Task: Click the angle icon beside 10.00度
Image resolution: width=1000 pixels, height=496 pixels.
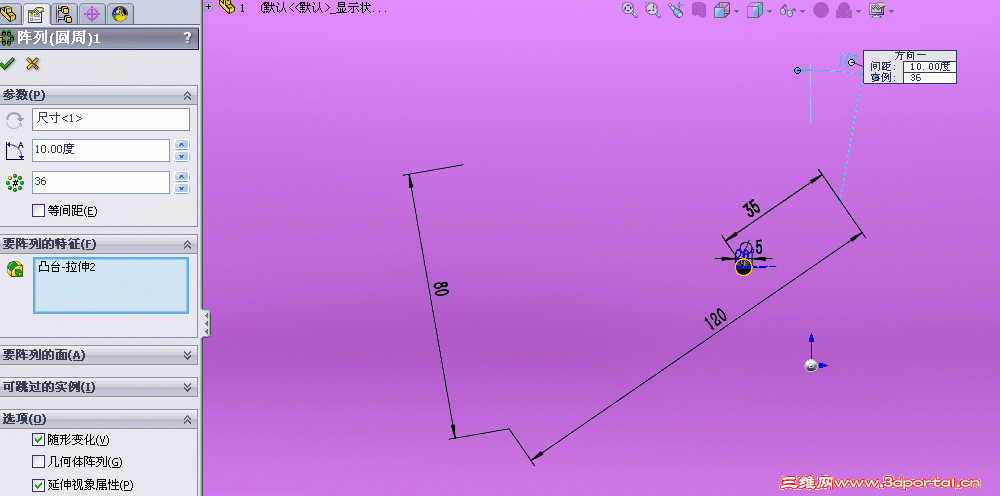Action: coord(14,151)
